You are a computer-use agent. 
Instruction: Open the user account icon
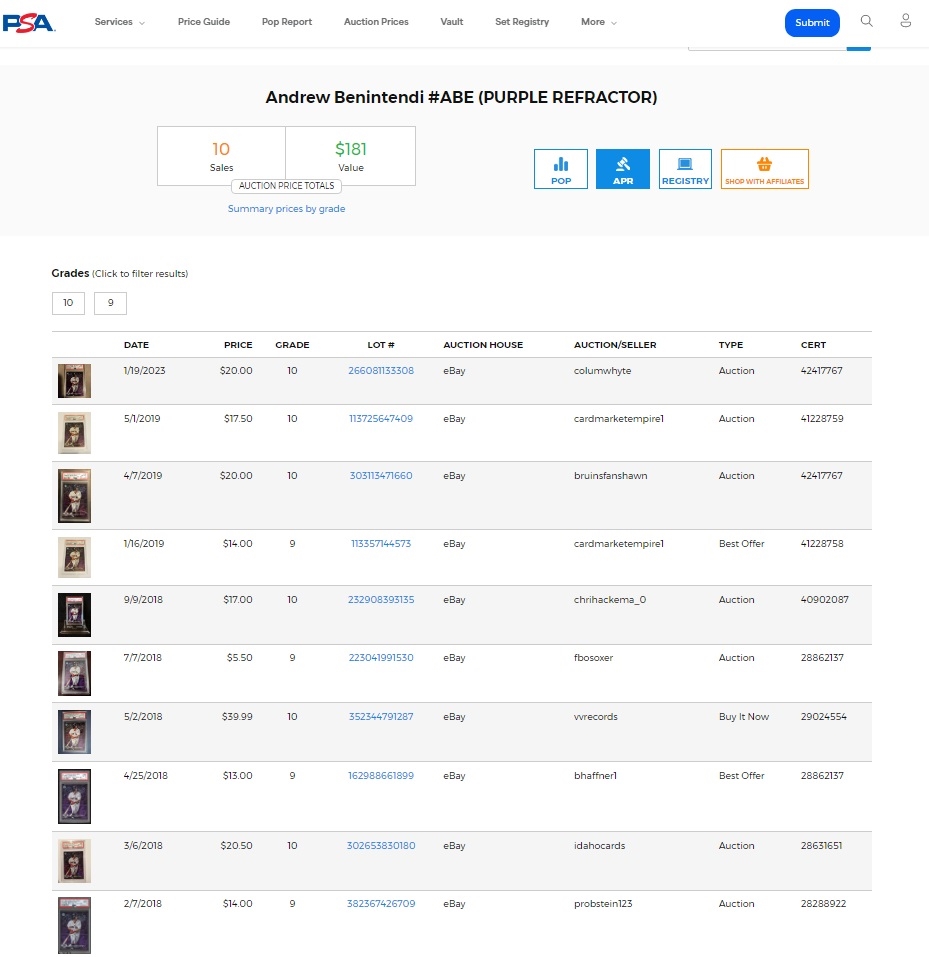[906, 21]
